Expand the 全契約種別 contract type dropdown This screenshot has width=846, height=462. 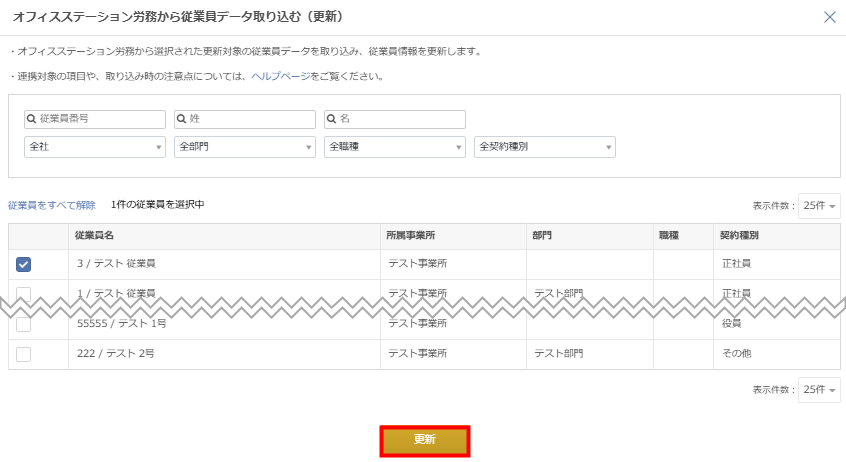tap(545, 147)
